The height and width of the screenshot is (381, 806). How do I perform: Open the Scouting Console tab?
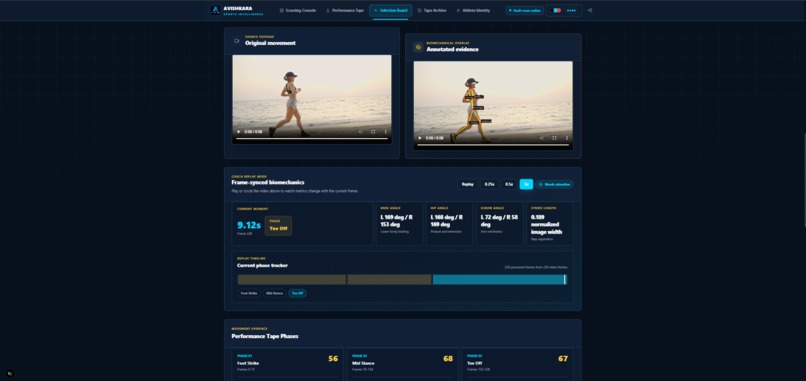point(298,10)
